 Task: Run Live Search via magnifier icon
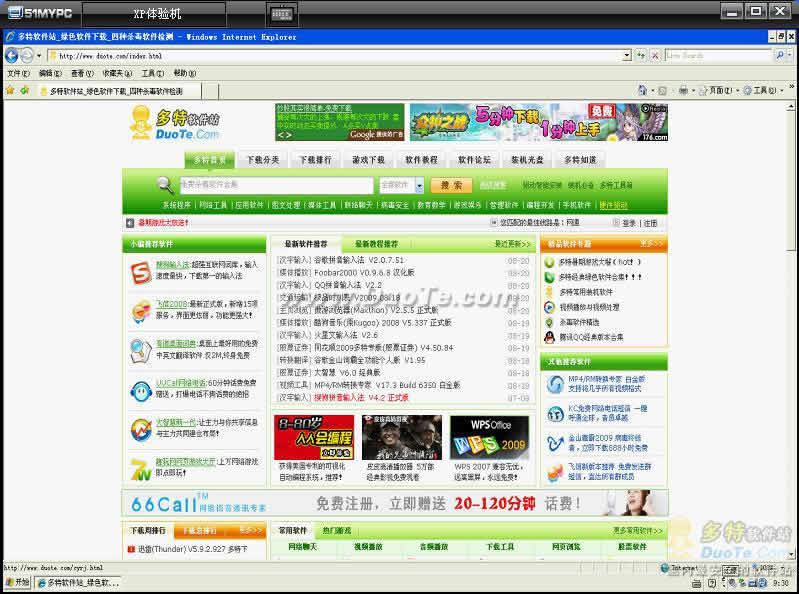click(779, 56)
